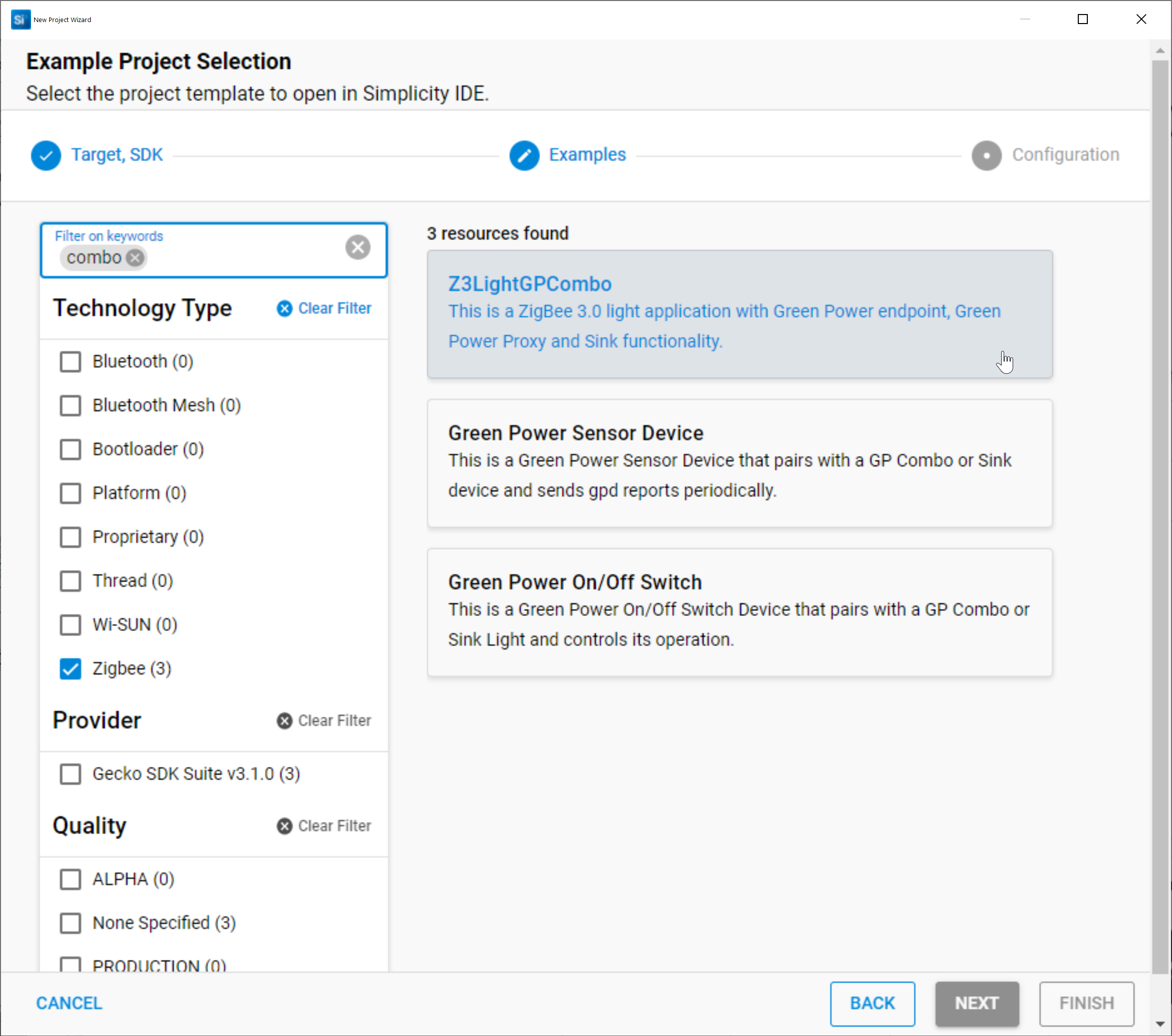This screenshot has width=1172, height=1036.
Task: Check the Bluetooth Mesh (0) checkbox
Action: pos(71,405)
